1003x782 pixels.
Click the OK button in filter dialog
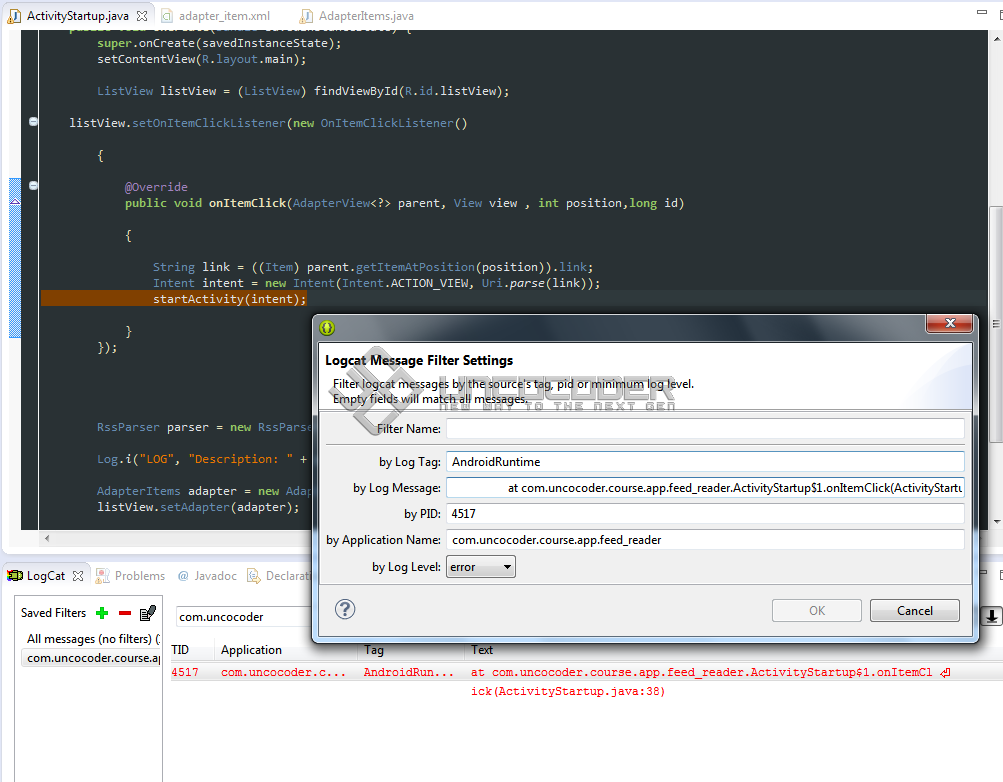pos(817,611)
